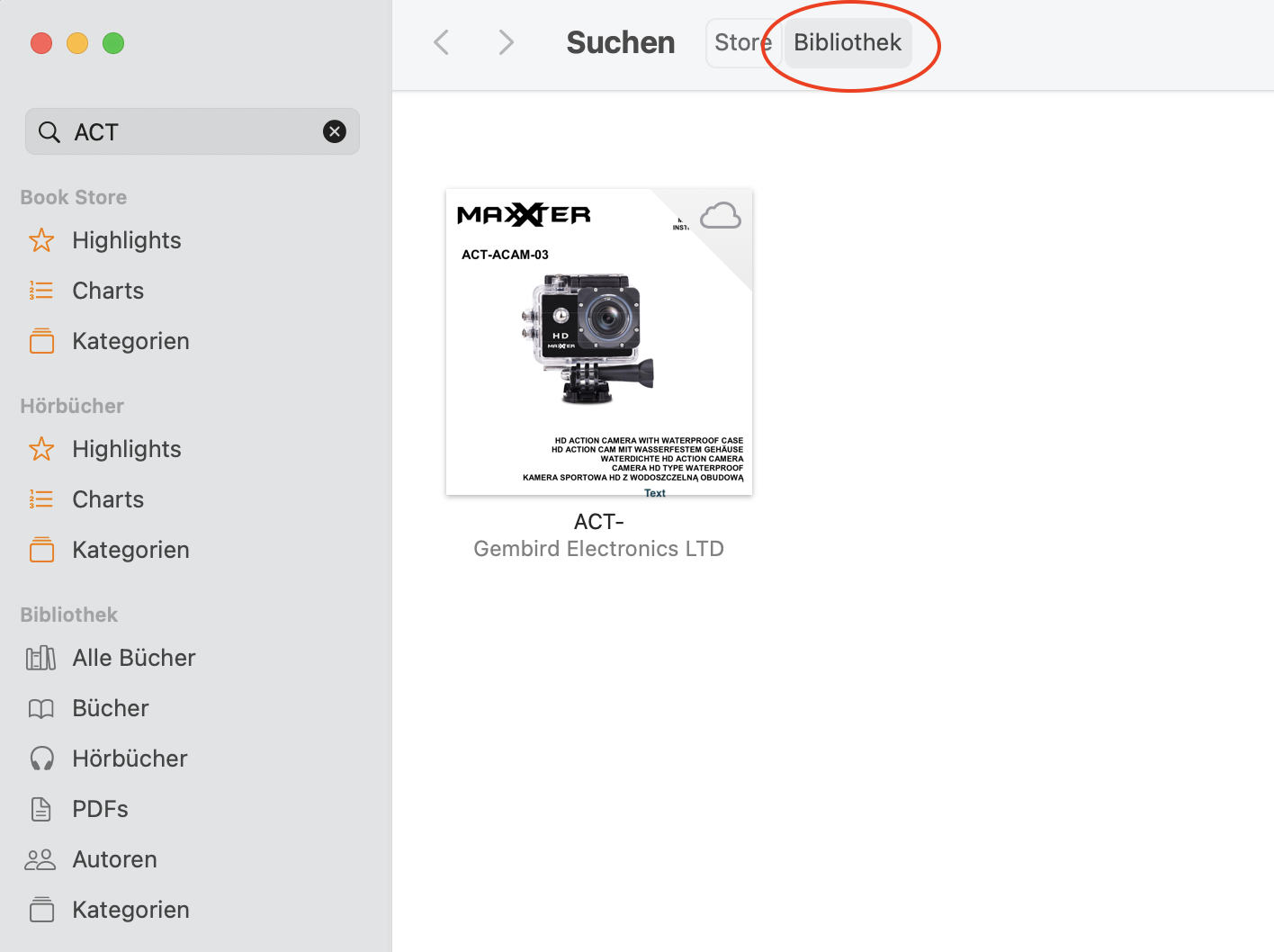Click the Hörbücher headphones icon

click(x=41, y=759)
